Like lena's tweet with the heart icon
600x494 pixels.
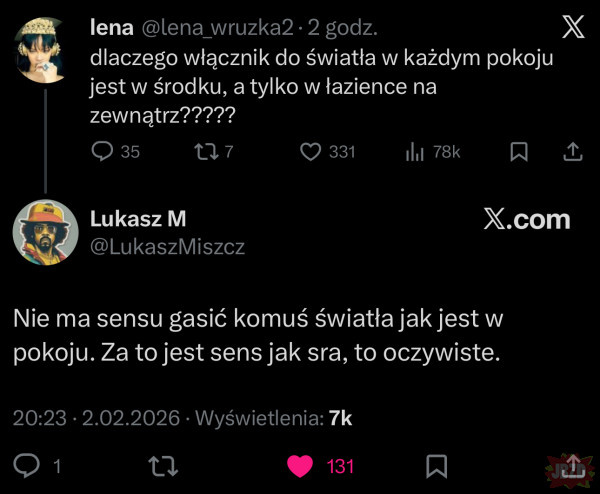coord(311,152)
